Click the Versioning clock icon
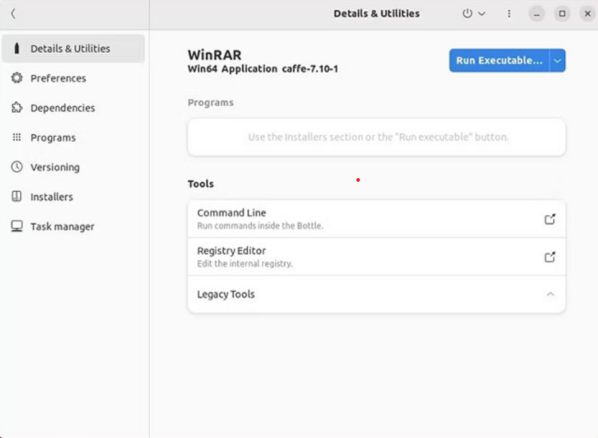This screenshot has width=598, height=438. (x=16, y=167)
